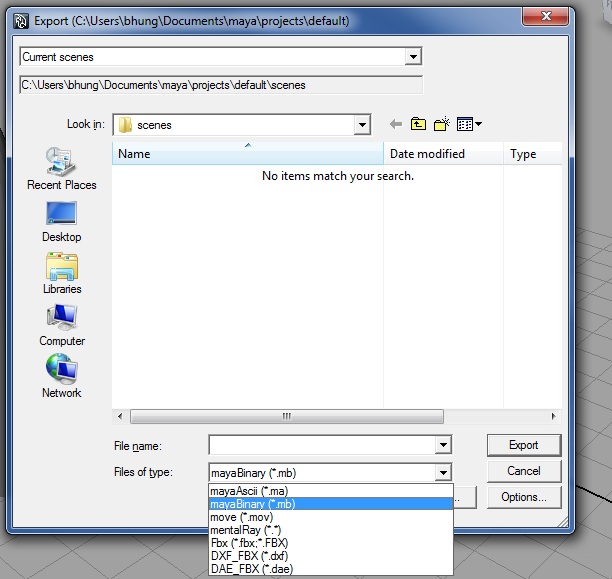Sort files by Date modified column
Screen dimensions: 612x579
427,154
